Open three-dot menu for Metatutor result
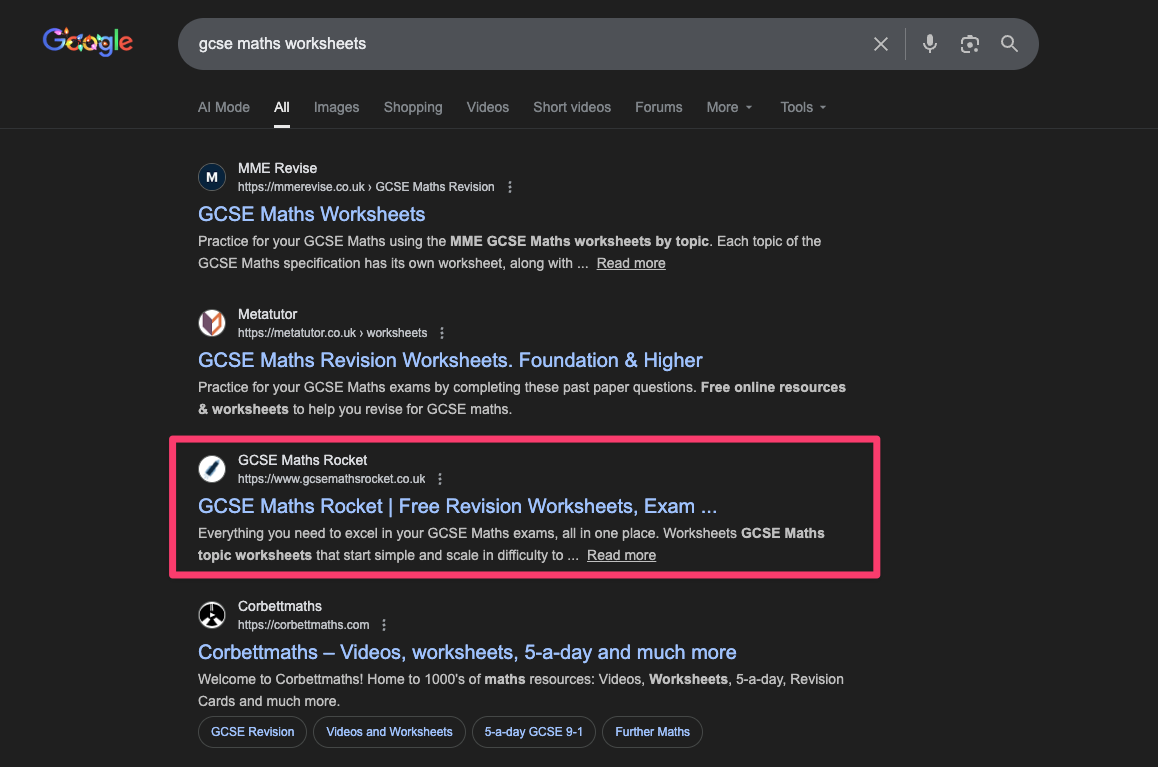1158x767 pixels. point(442,333)
